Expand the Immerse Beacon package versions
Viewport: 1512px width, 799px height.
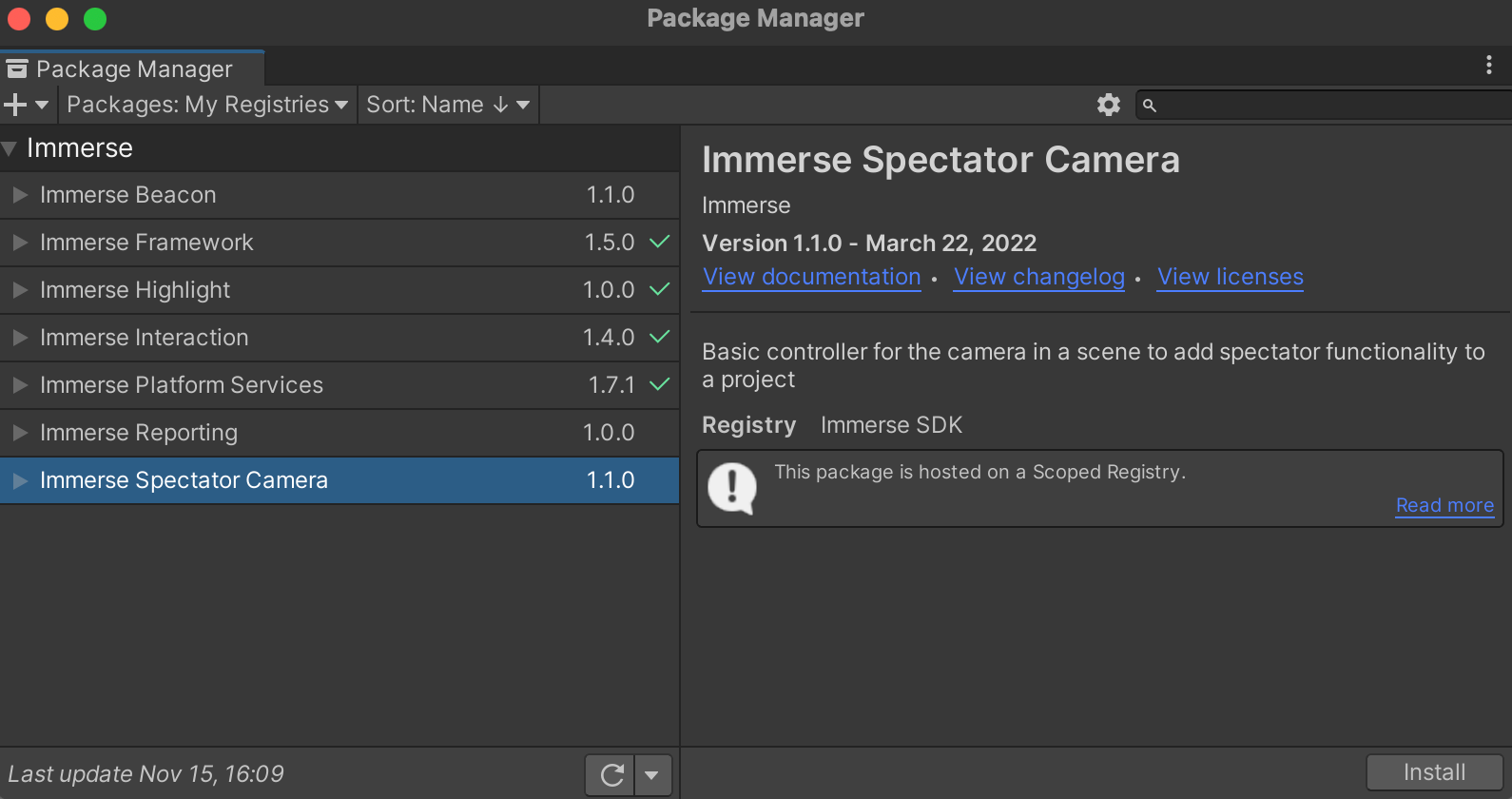click(20, 195)
